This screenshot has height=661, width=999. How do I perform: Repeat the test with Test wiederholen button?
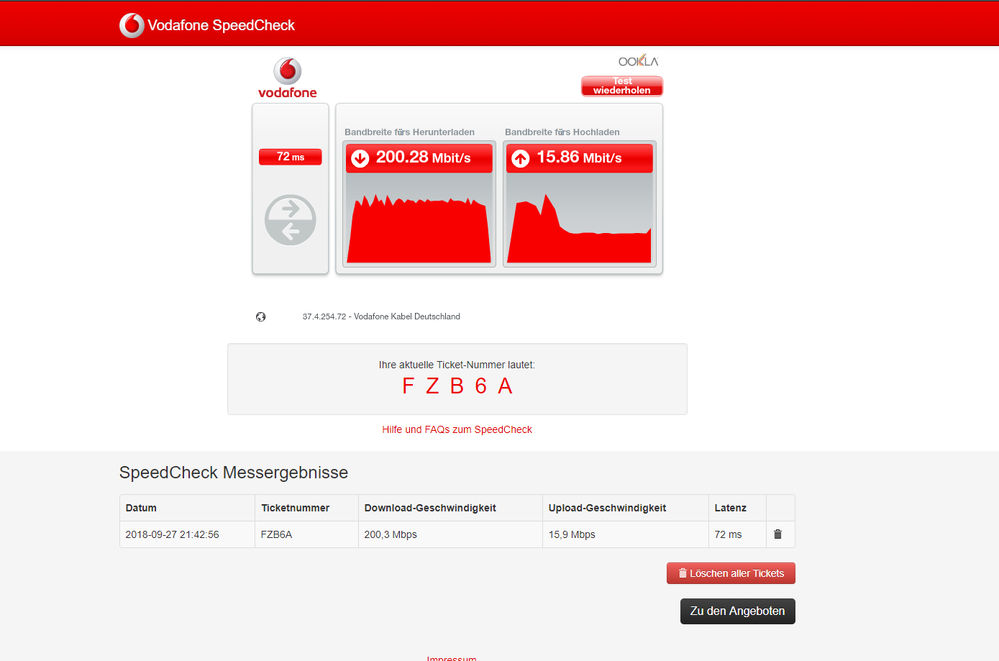coord(622,86)
